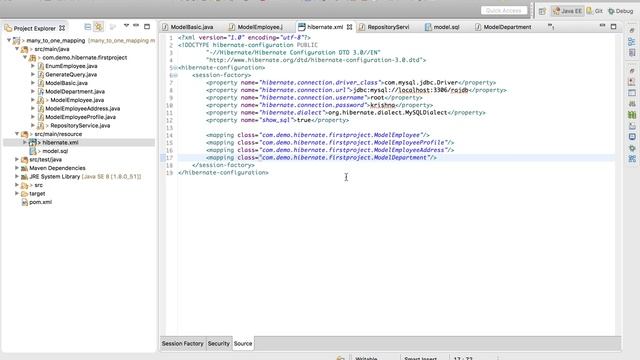The height and width of the screenshot is (360, 640).
Task: Select the Source bottom tab
Action: (243, 344)
